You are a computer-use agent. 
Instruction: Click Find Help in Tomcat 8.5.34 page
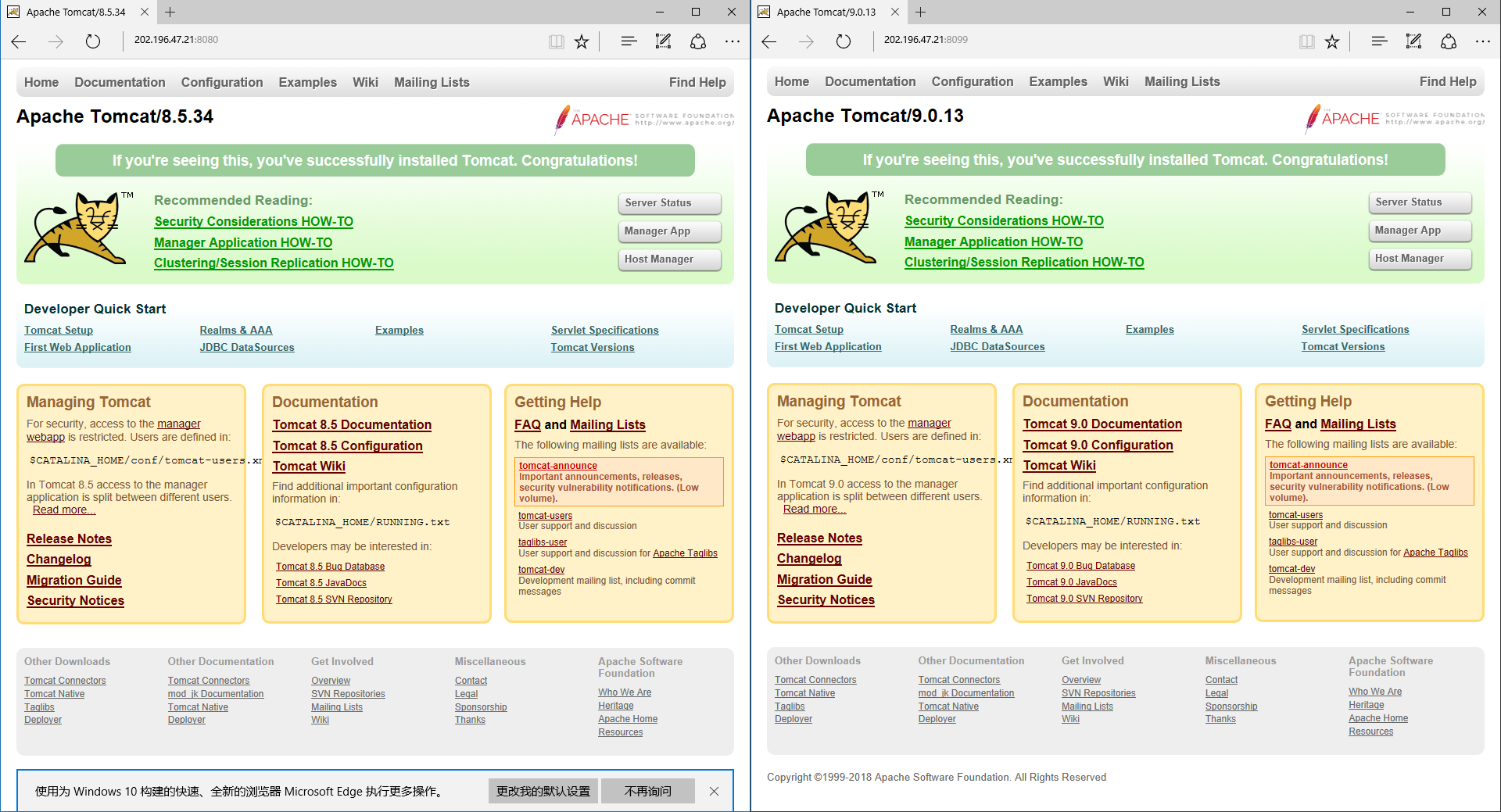[x=697, y=82]
